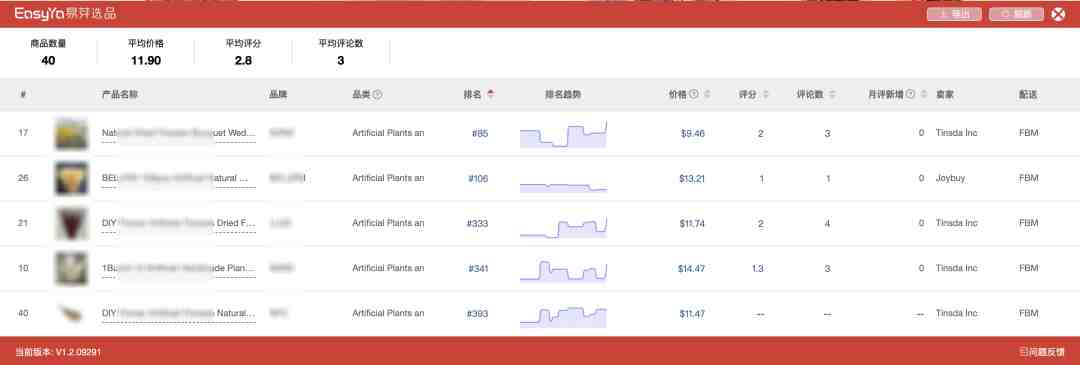This screenshot has height=365, width=1080.
Task: Open the #106 rank link
Action: coord(478,178)
